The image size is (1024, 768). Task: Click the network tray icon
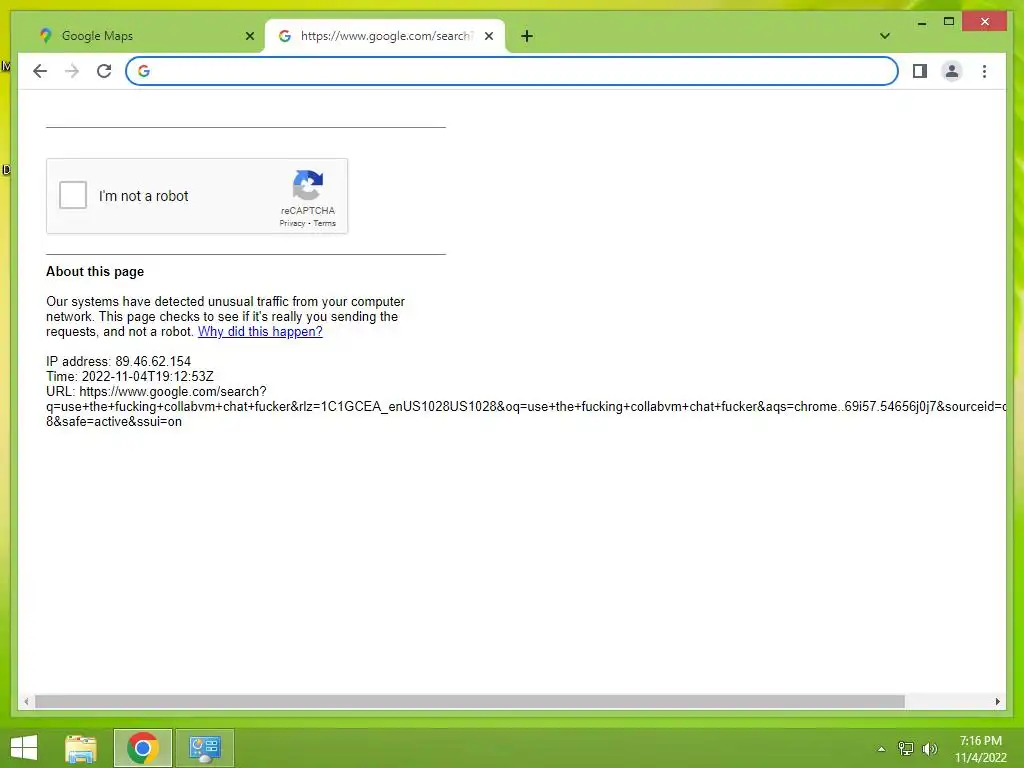pos(906,749)
